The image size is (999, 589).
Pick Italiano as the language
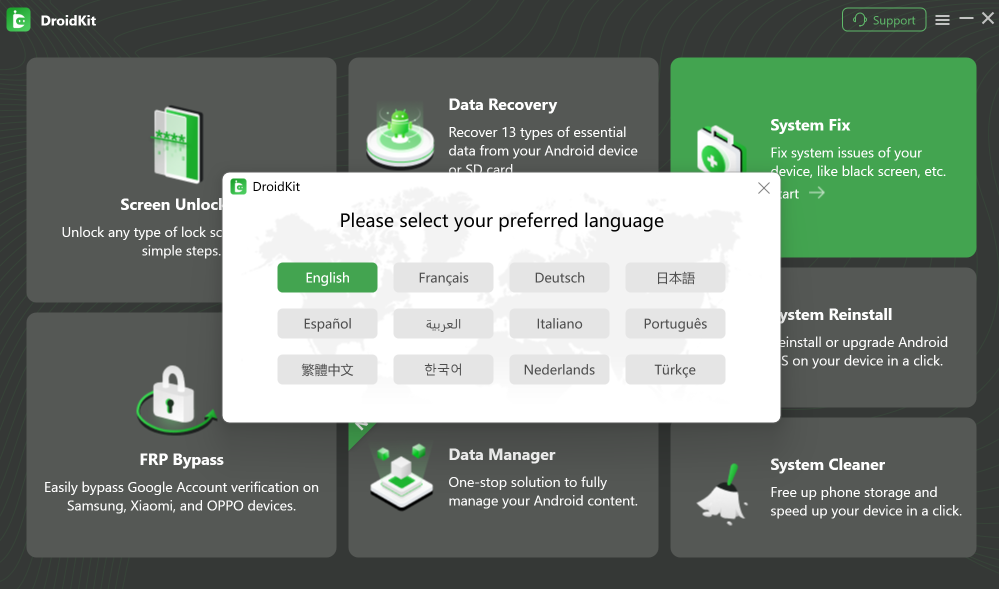559,323
